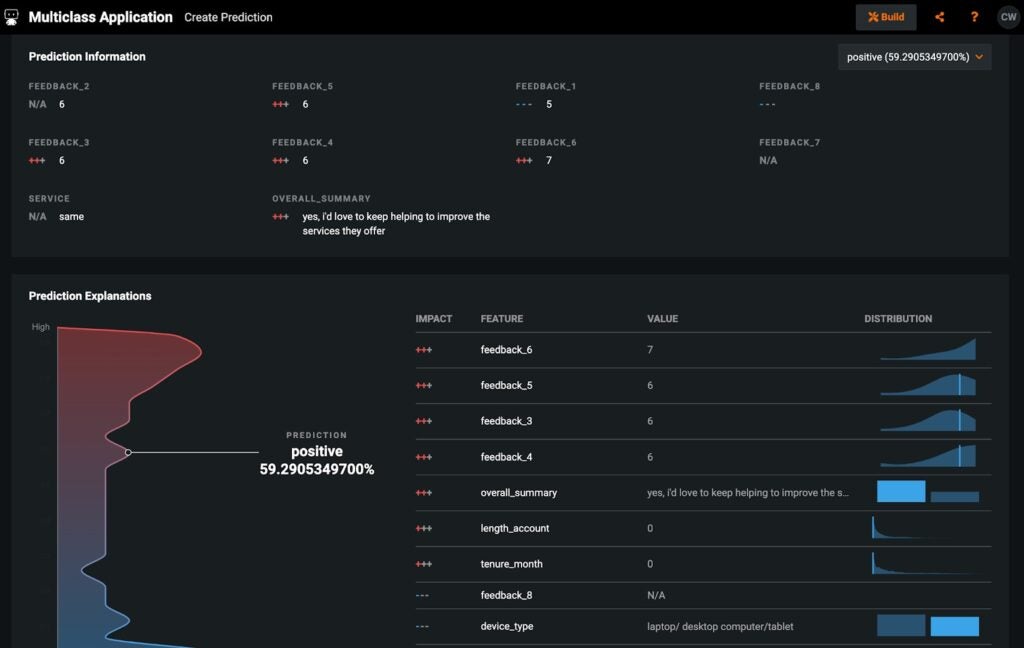Sort by the IMPACT column header
Image resolution: width=1024 pixels, height=648 pixels.
(x=434, y=319)
